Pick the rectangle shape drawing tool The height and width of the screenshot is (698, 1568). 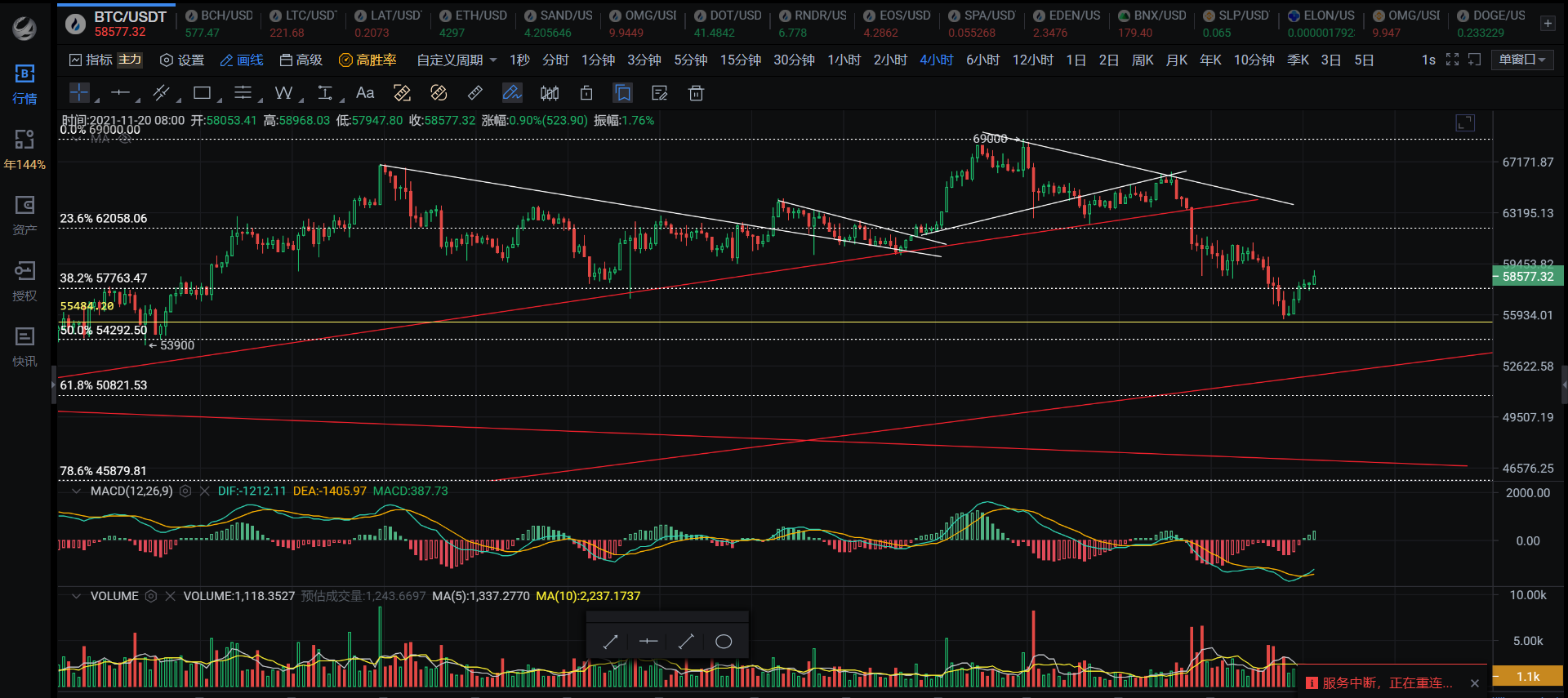tap(203, 93)
